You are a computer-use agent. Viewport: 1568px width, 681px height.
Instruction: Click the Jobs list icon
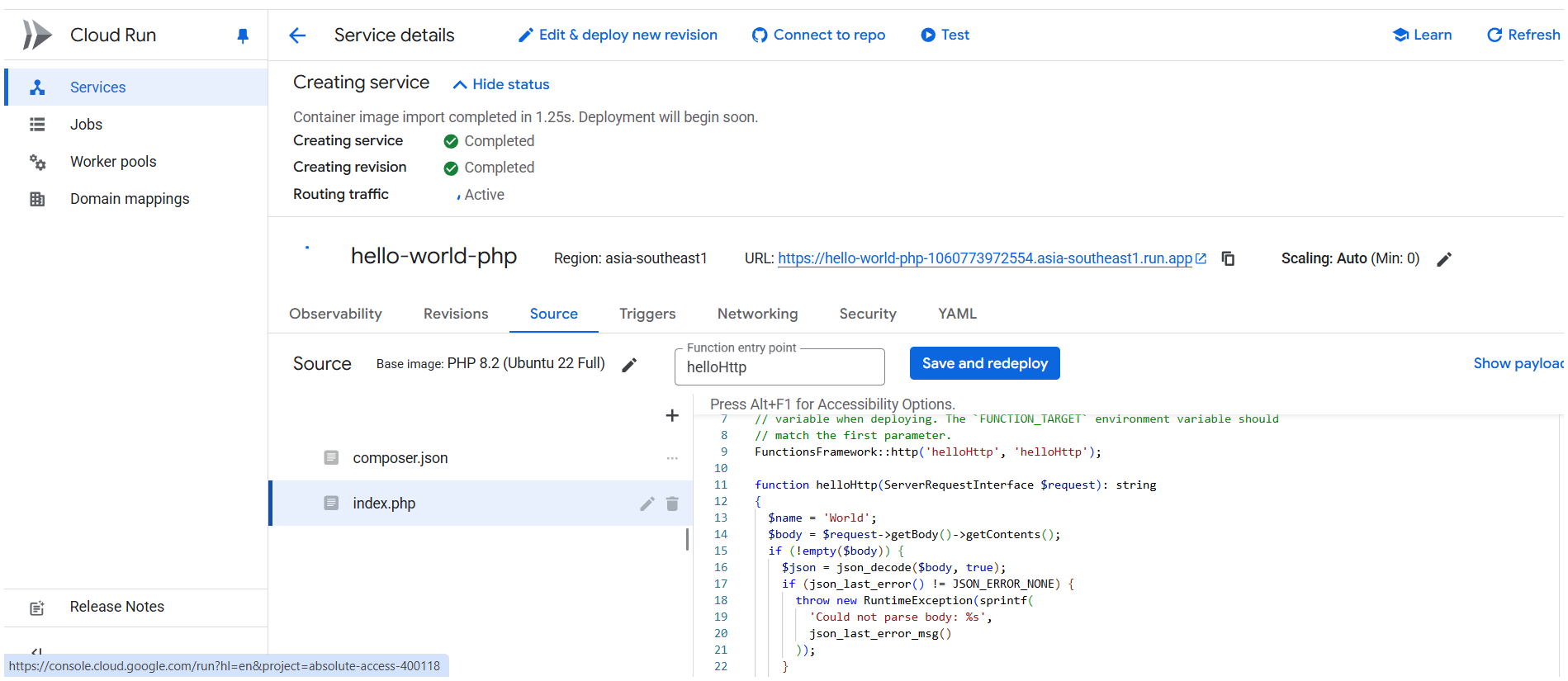(37, 125)
